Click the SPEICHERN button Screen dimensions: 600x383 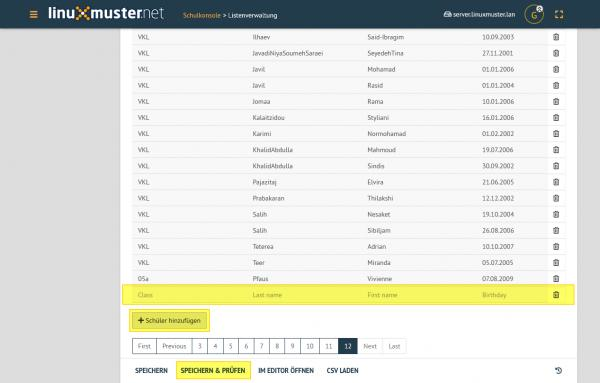[151, 370]
